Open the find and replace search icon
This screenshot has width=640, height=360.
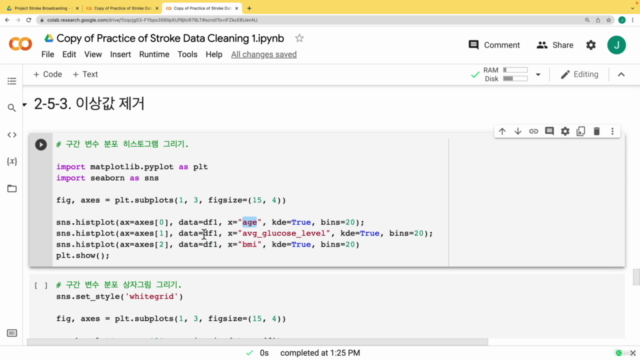point(12,108)
